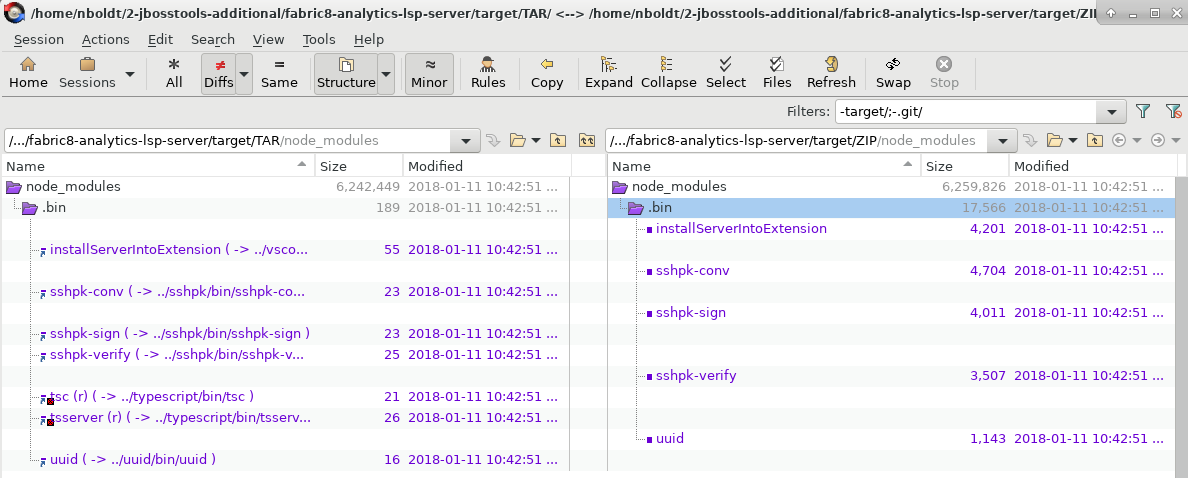The image size is (1188, 478).
Task: Sort left pane by Size column
Action: (x=358, y=166)
